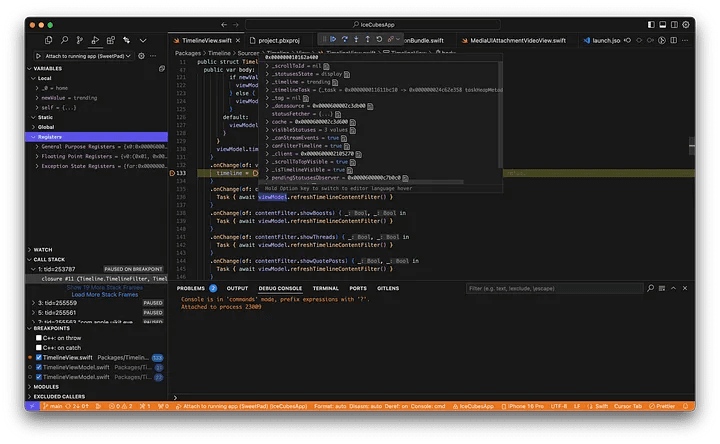This screenshot has height=444, width=720.
Task: Switch to the PORTS panel tab
Action: [x=358, y=288]
